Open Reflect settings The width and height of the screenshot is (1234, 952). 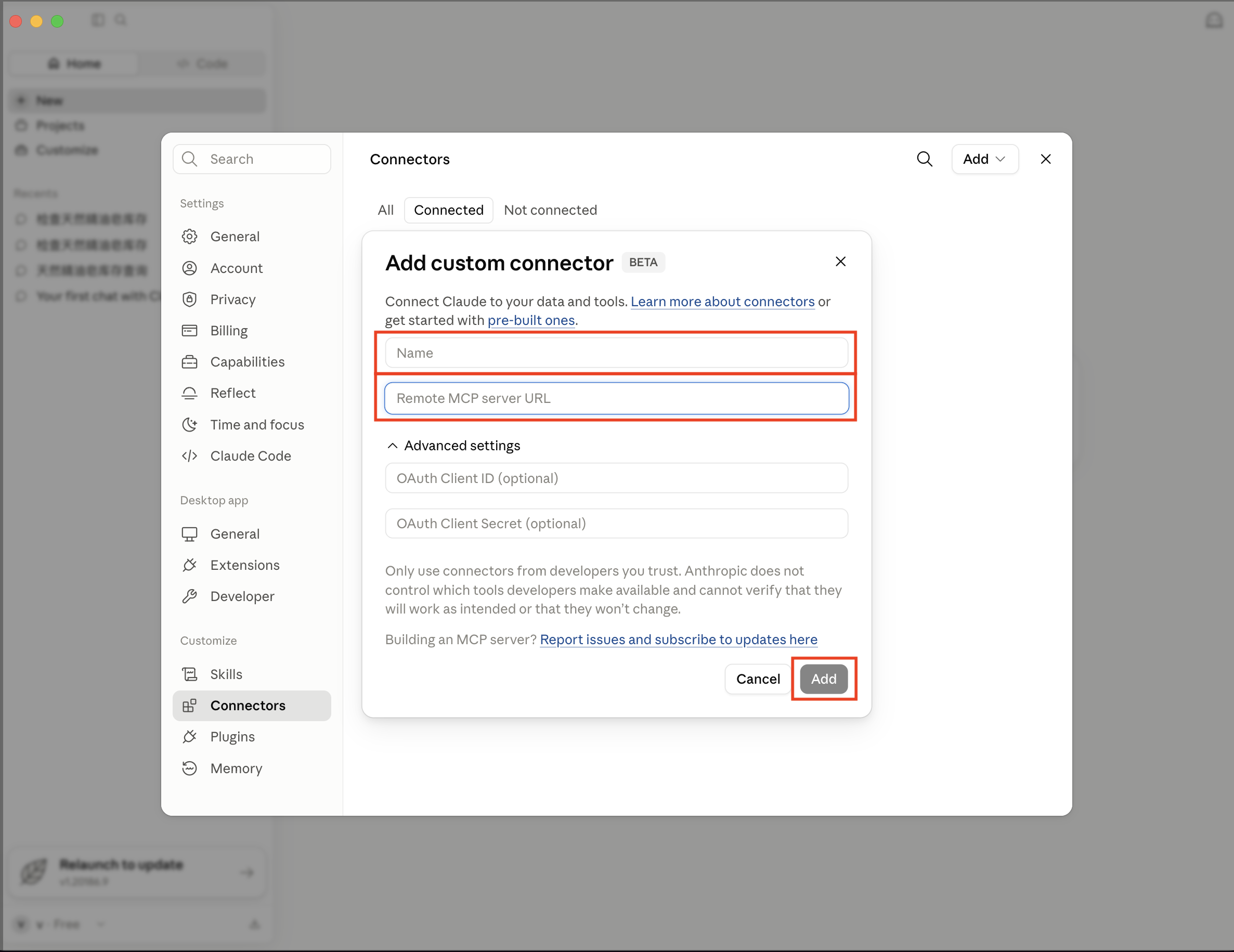pos(252,393)
